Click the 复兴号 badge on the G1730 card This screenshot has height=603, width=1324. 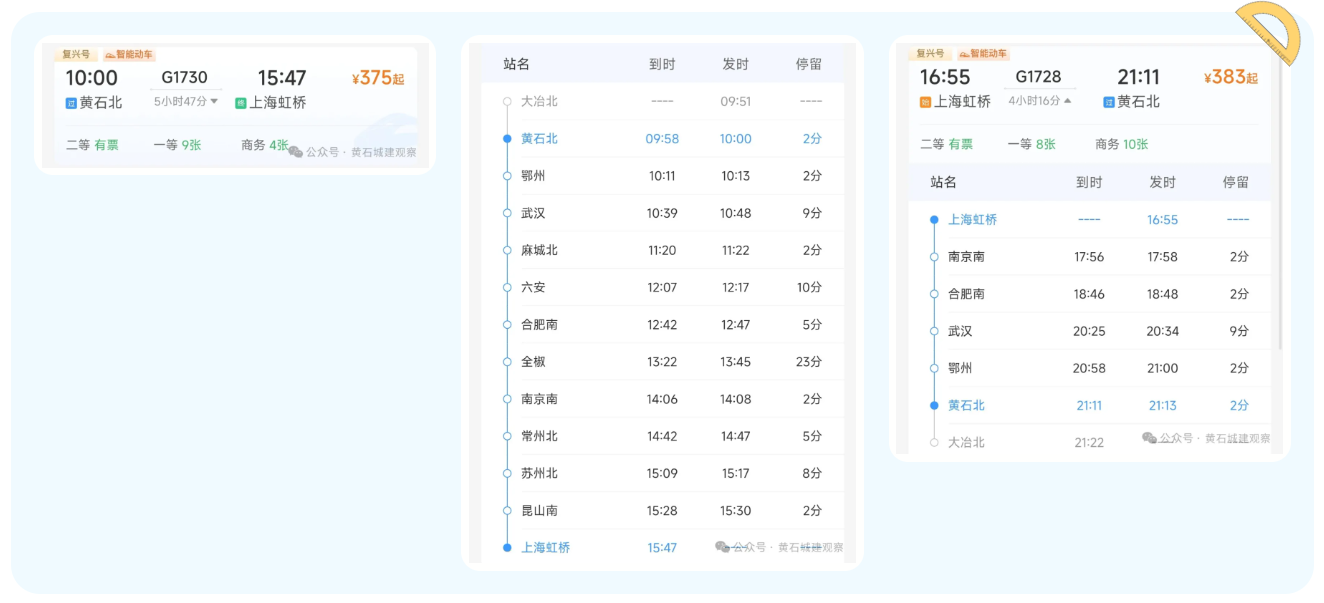[x=76, y=53]
